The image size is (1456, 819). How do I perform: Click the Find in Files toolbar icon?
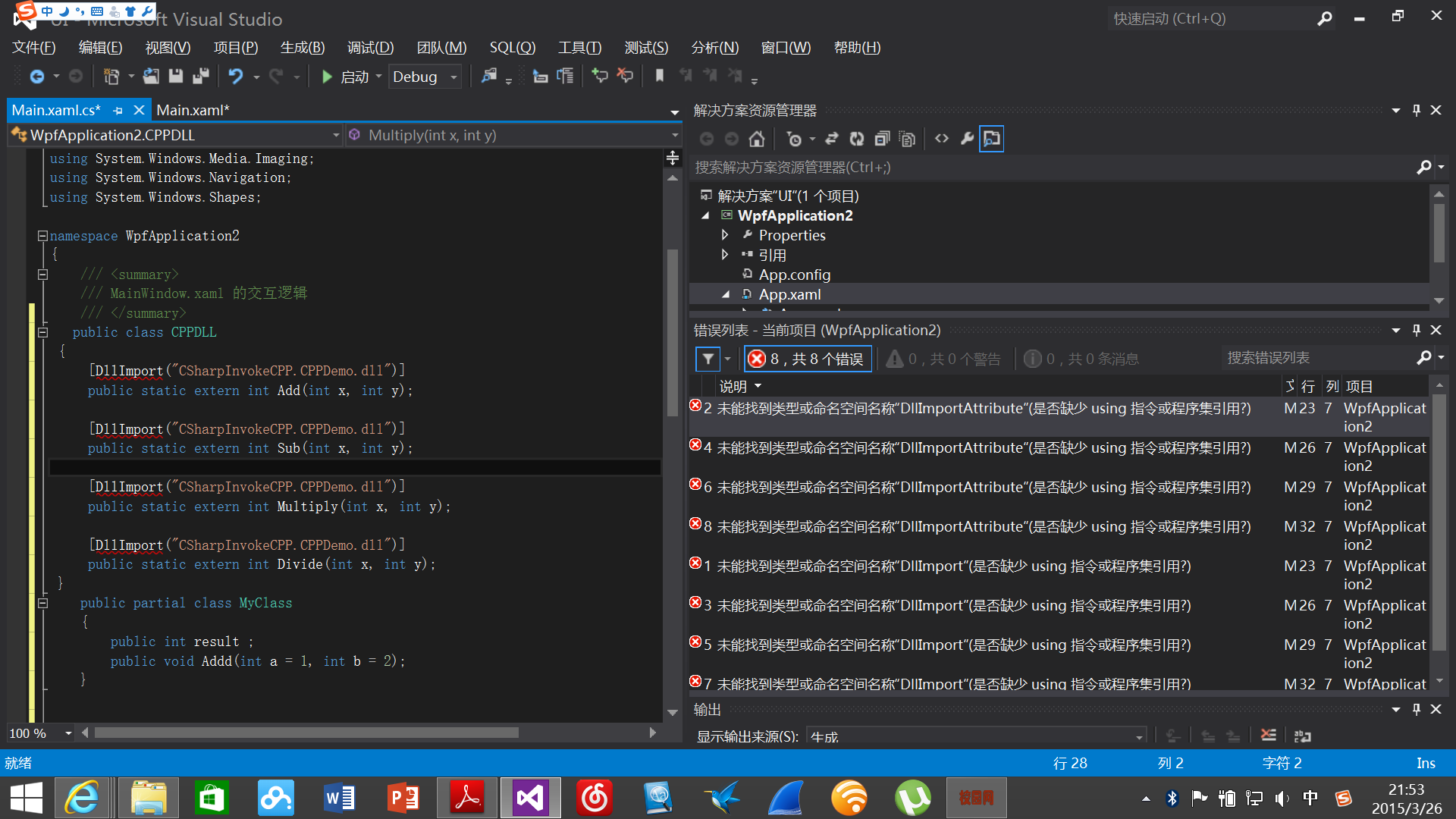(489, 77)
